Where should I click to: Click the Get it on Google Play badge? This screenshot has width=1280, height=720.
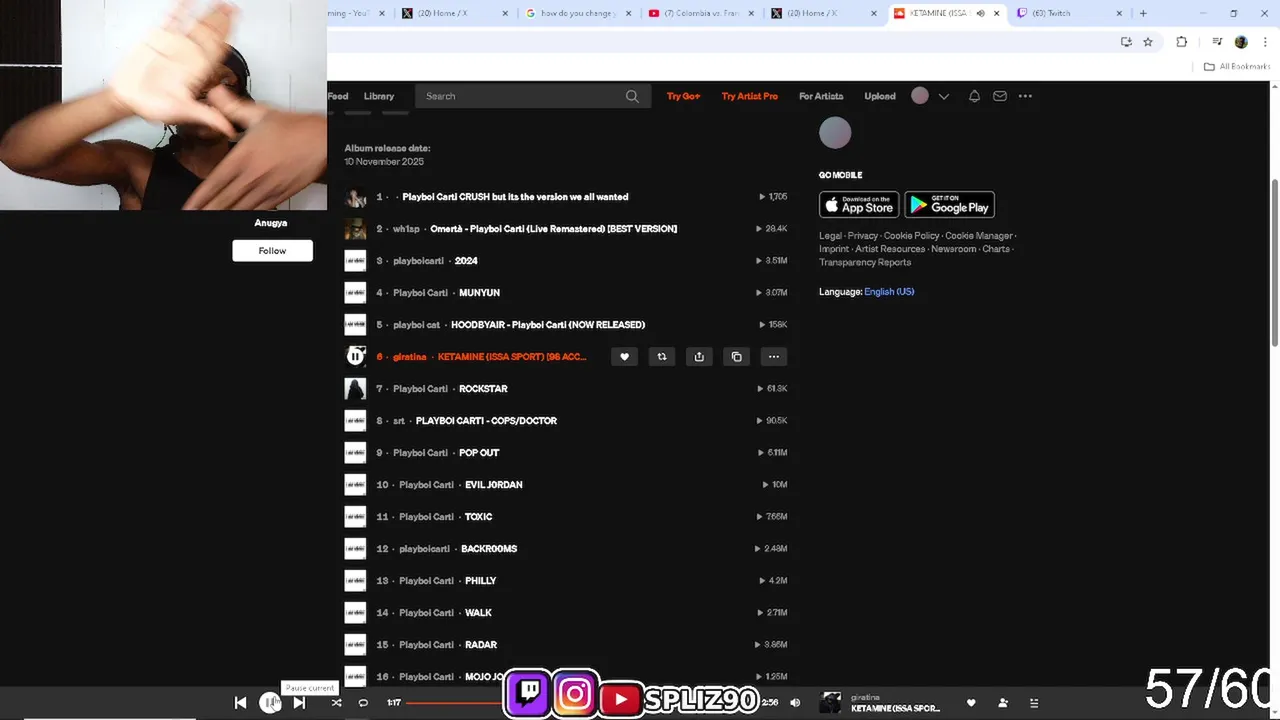coord(949,204)
